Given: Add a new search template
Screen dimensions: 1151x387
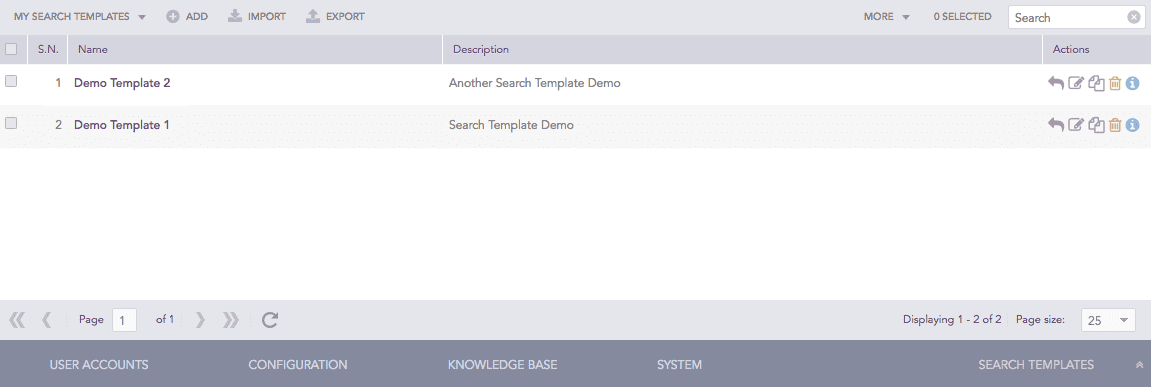Looking at the screenshot, I should pyautogui.click(x=187, y=16).
